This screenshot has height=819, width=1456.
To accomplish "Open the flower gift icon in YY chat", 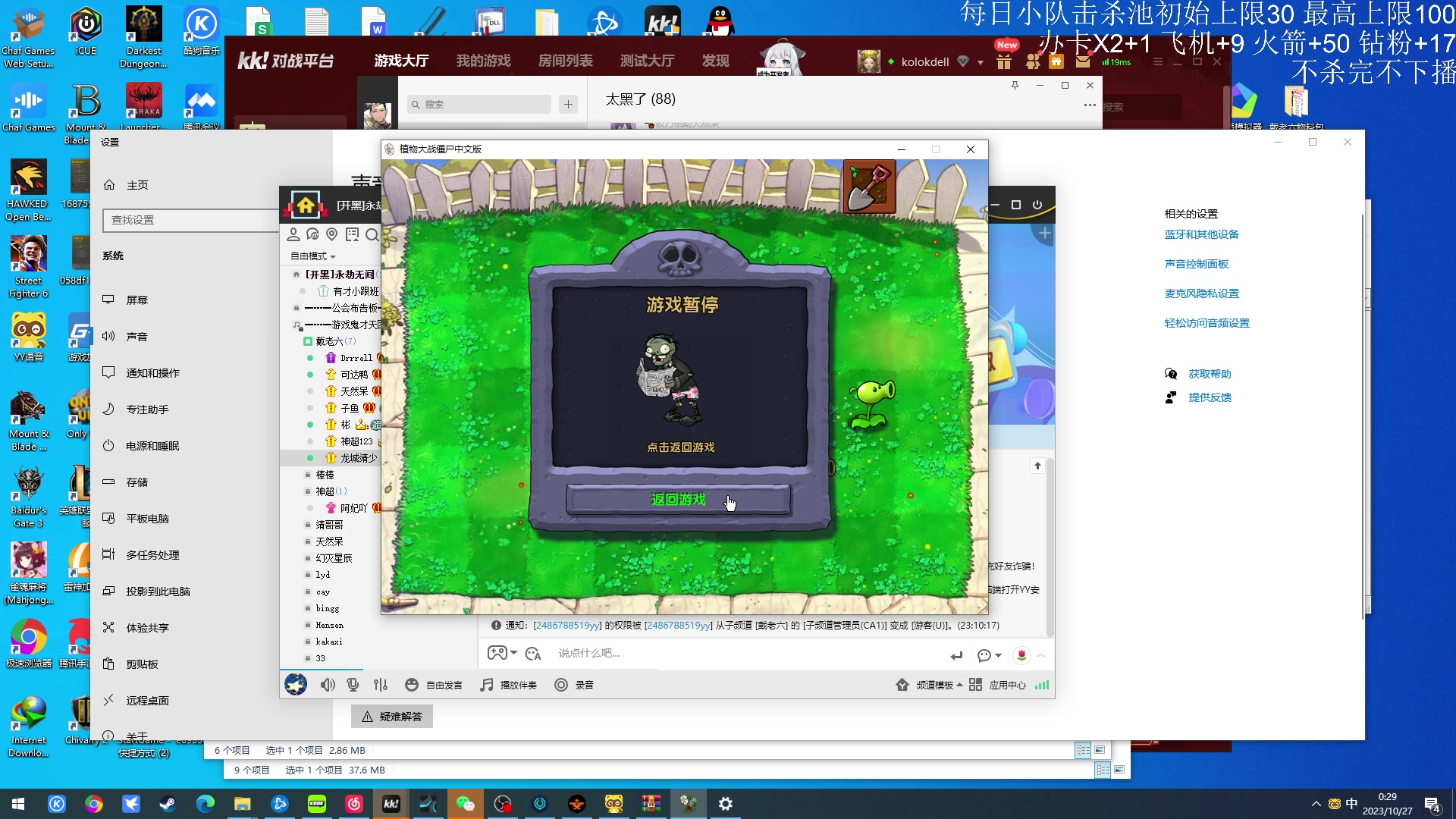I will click(x=1021, y=654).
